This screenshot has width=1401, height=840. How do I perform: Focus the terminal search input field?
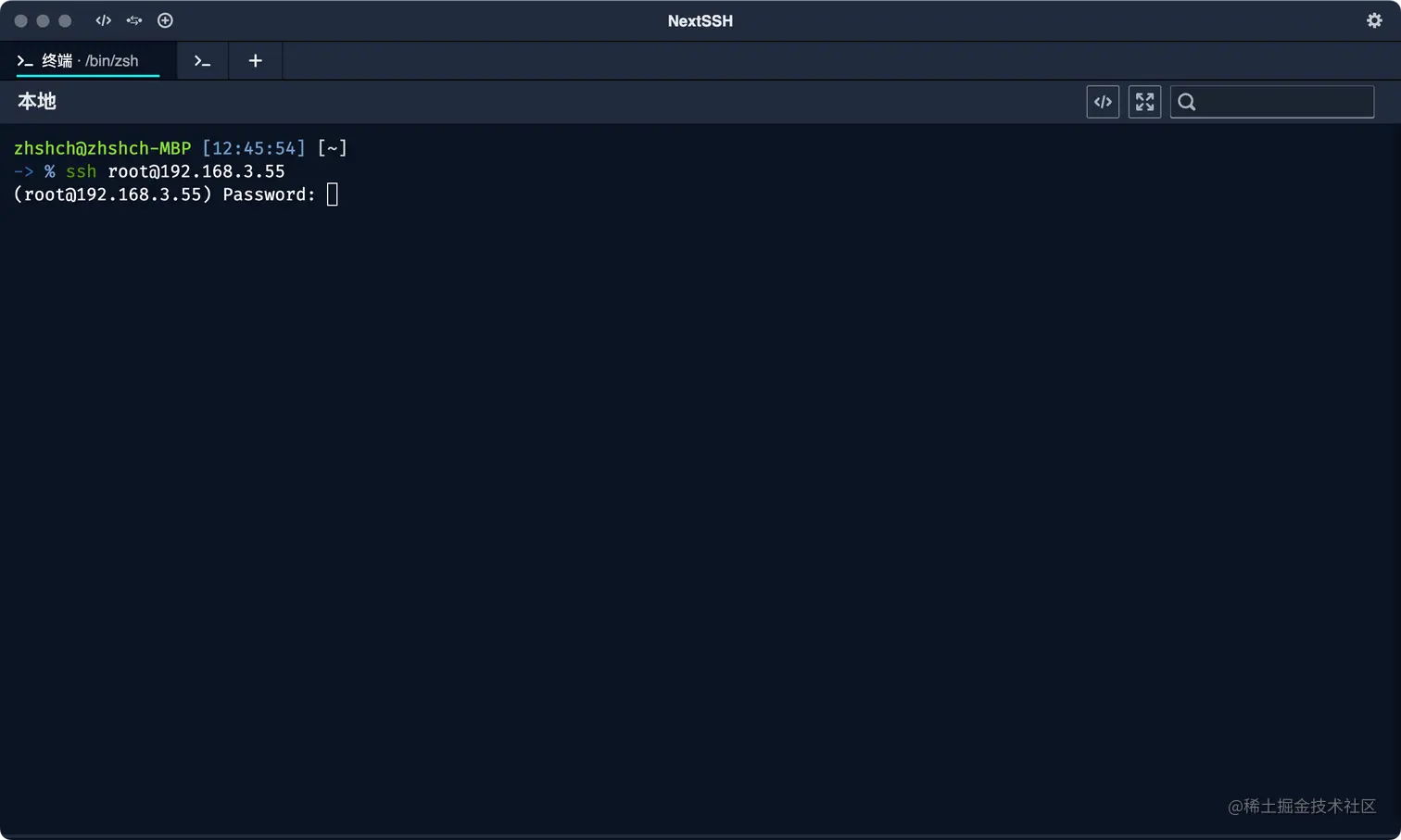coord(1272,102)
